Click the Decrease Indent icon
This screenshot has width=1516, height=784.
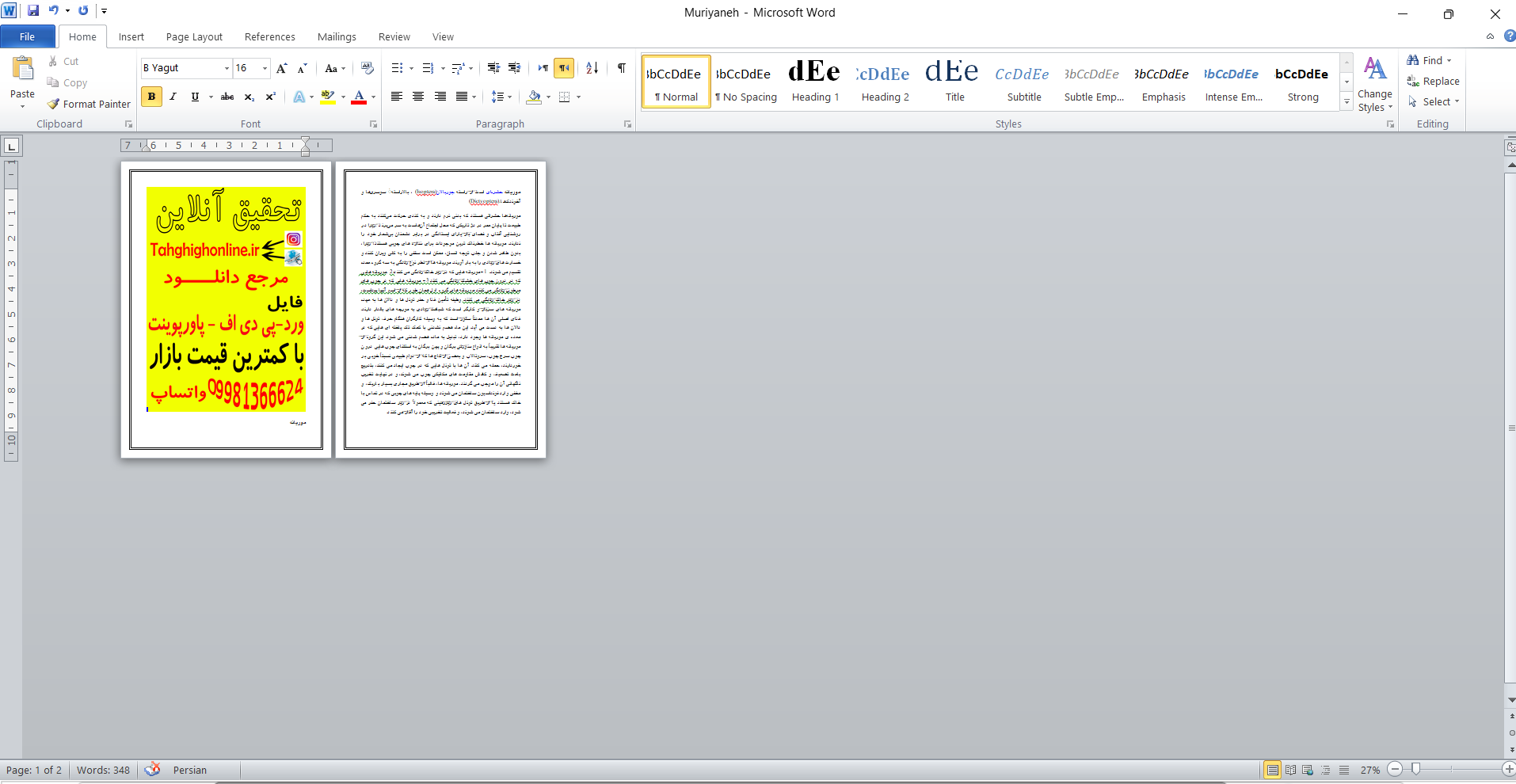493,68
